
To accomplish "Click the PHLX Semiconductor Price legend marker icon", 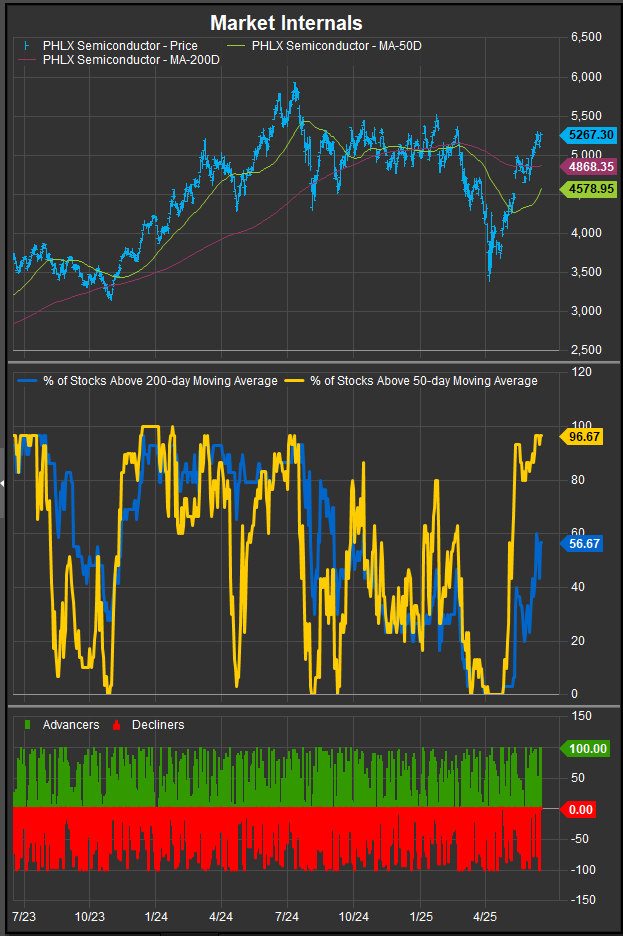I will (26, 46).
